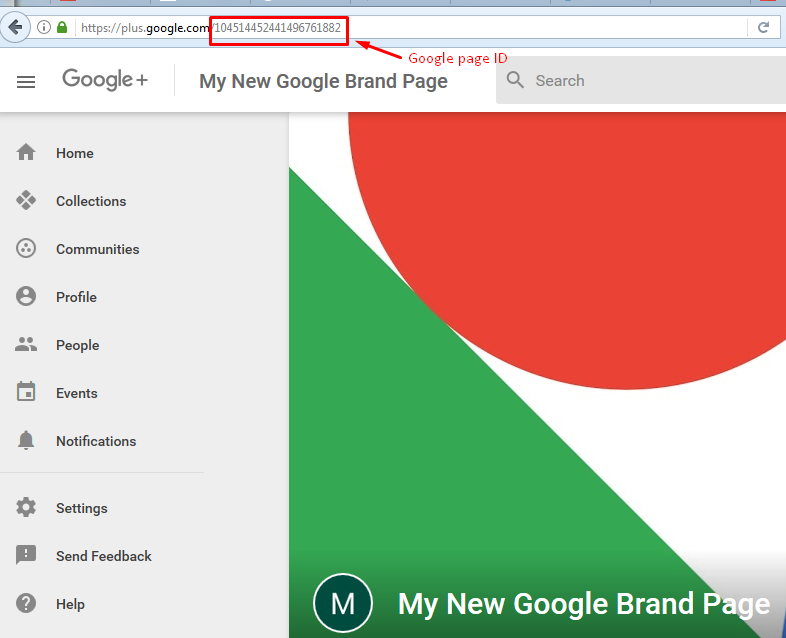This screenshot has width=786, height=638.
Task: Click the browser back arrow button
Action: (x=16, y=27)
